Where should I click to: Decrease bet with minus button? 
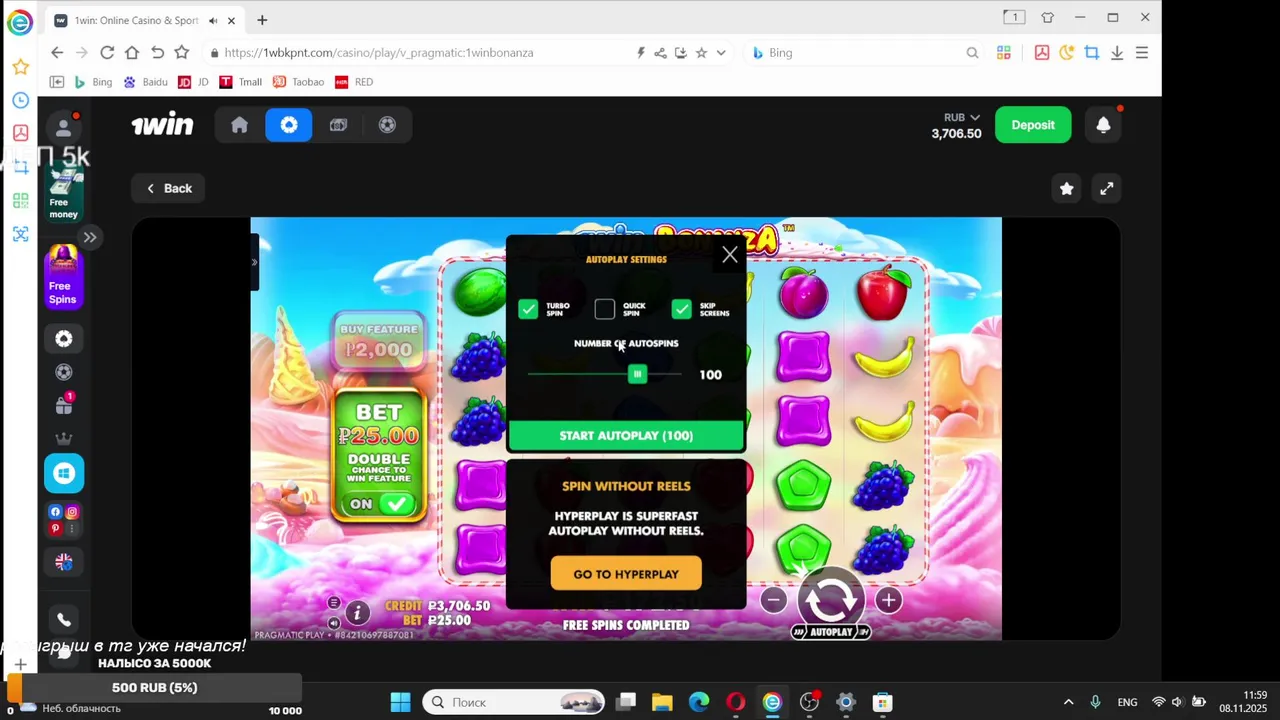click(x=773, y=600)
